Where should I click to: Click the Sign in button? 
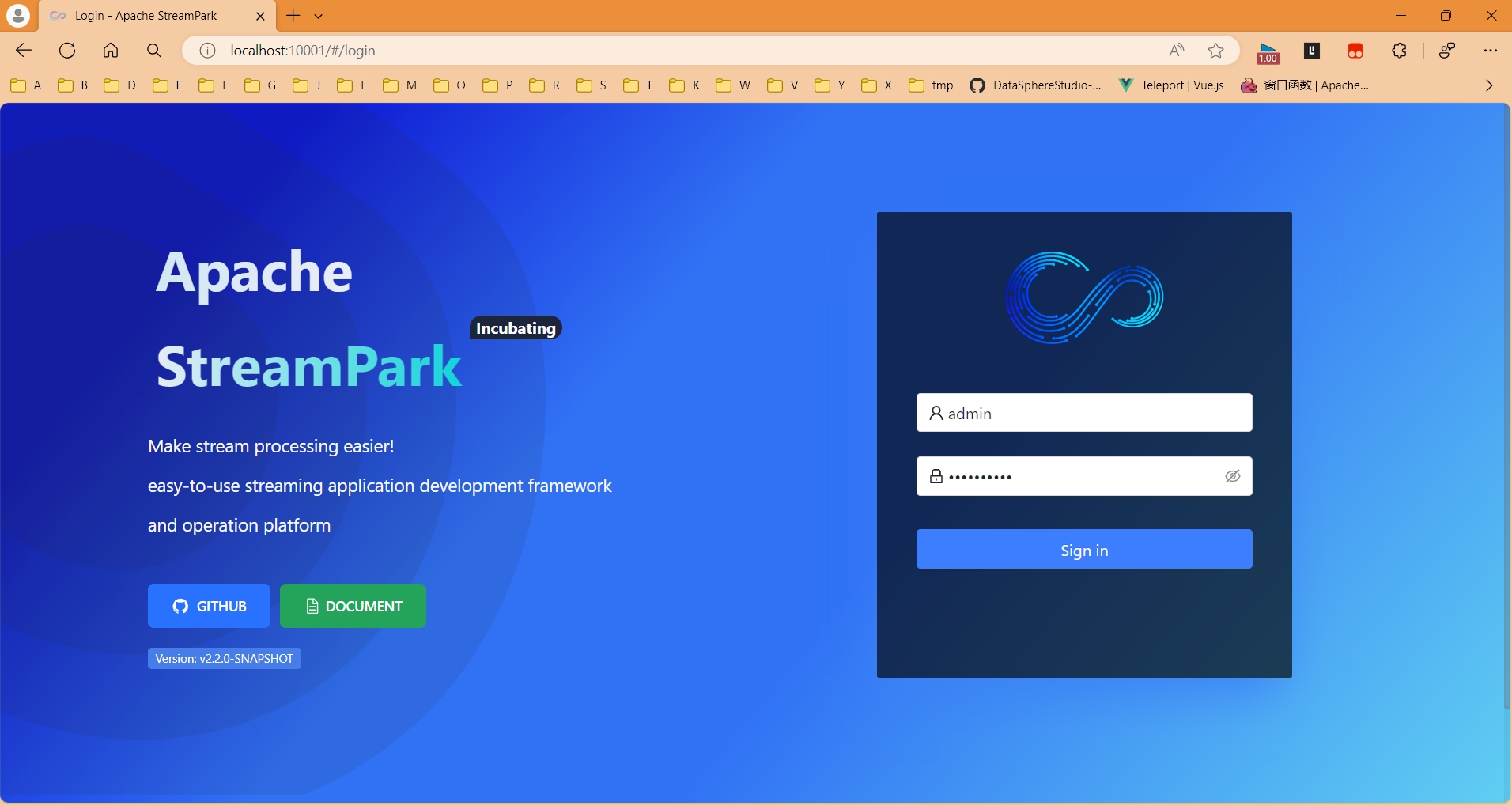point(1084,550)
